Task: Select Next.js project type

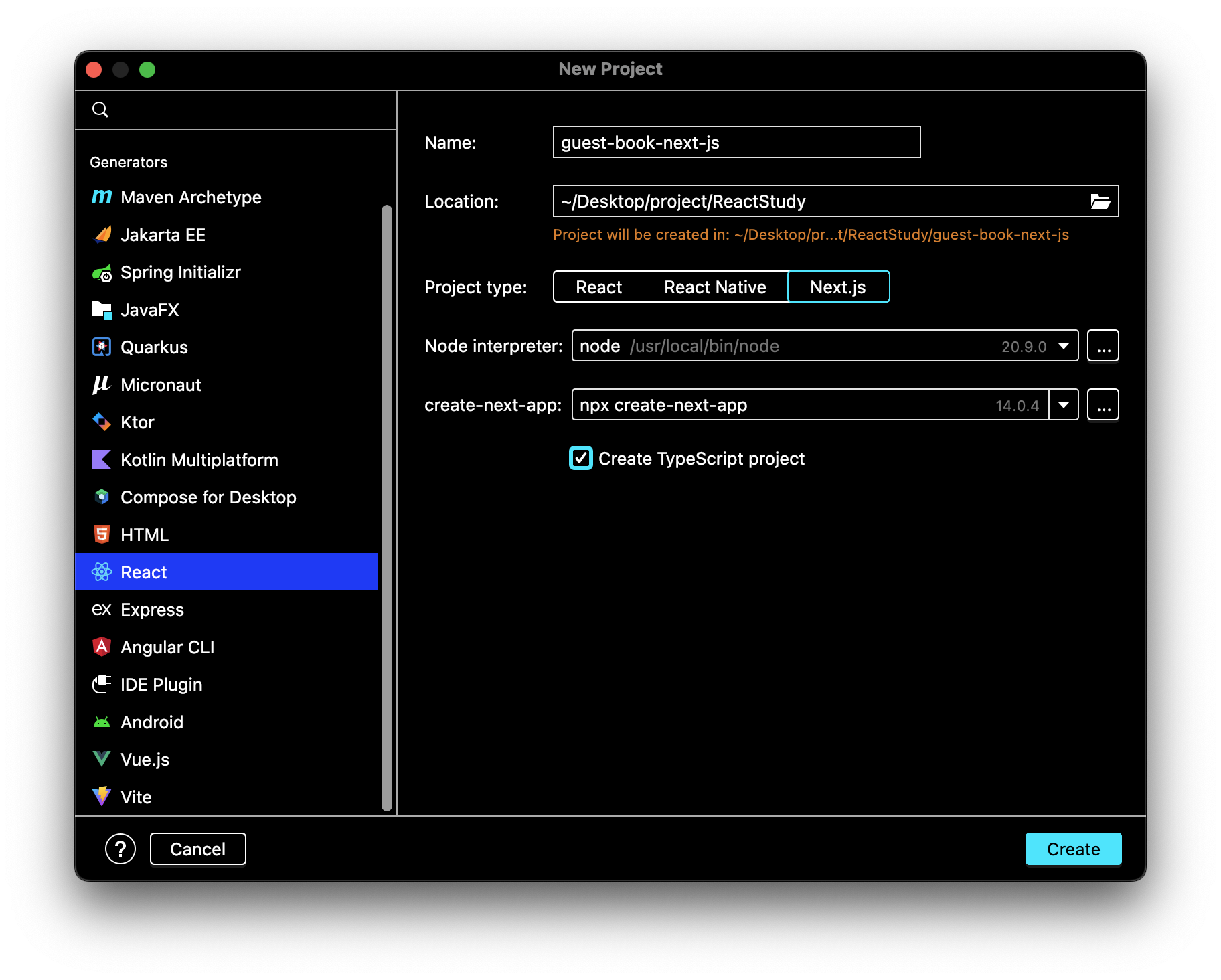Action: 838,287
